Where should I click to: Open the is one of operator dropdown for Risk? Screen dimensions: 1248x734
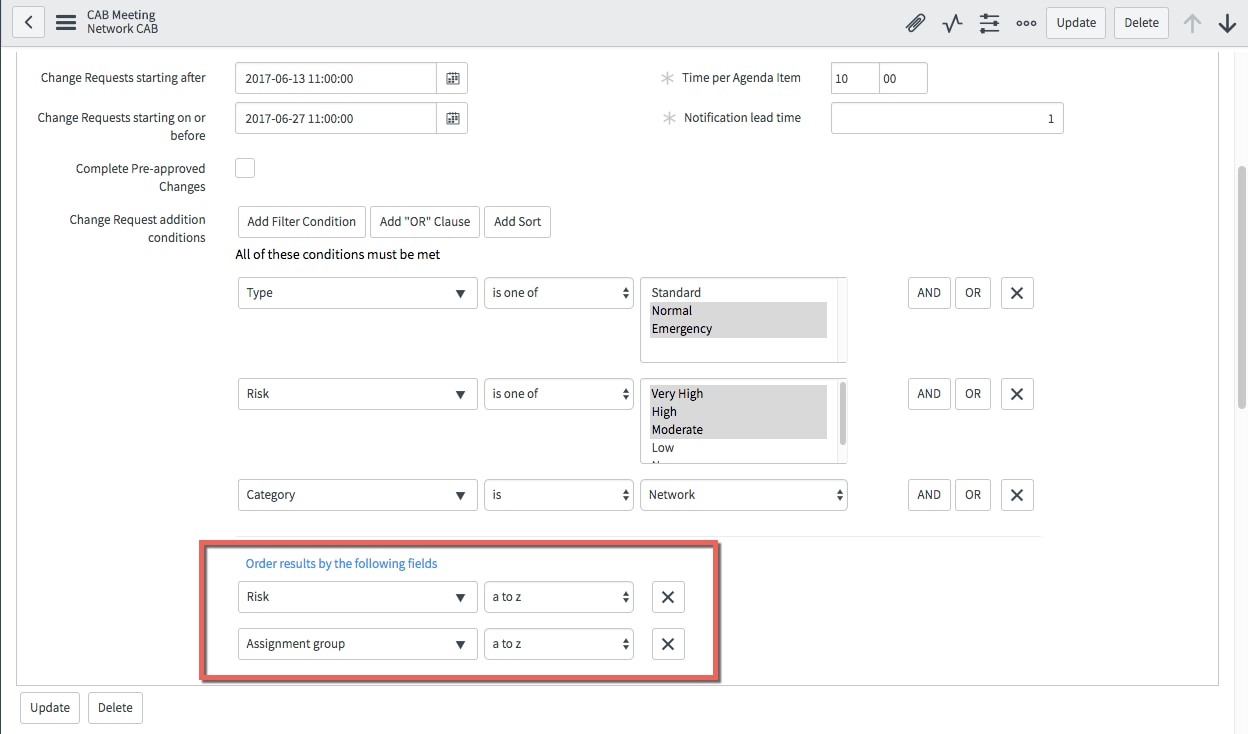click(558, 393)
